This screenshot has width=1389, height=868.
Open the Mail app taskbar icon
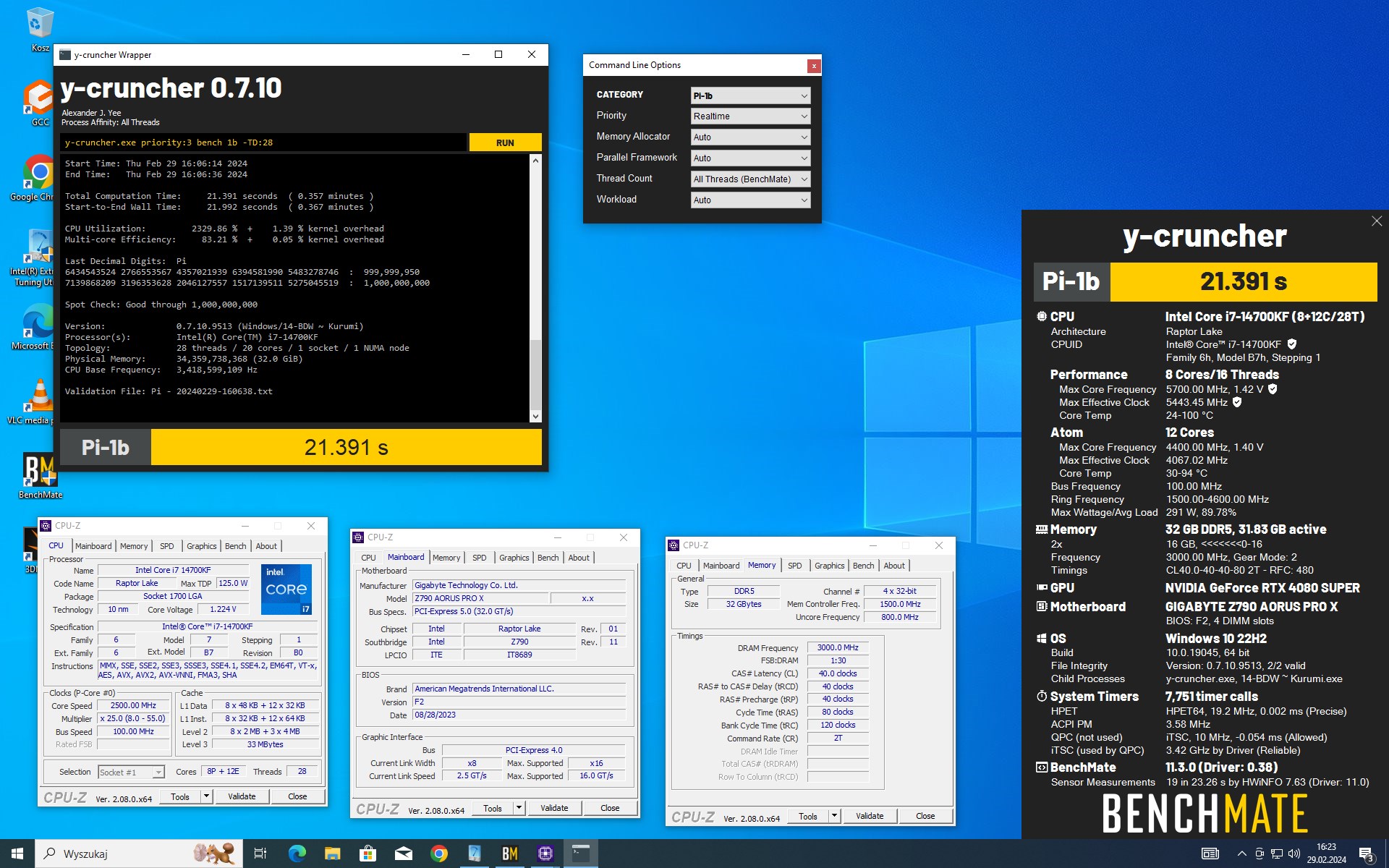pyautogui.click(x=403, y=854)
